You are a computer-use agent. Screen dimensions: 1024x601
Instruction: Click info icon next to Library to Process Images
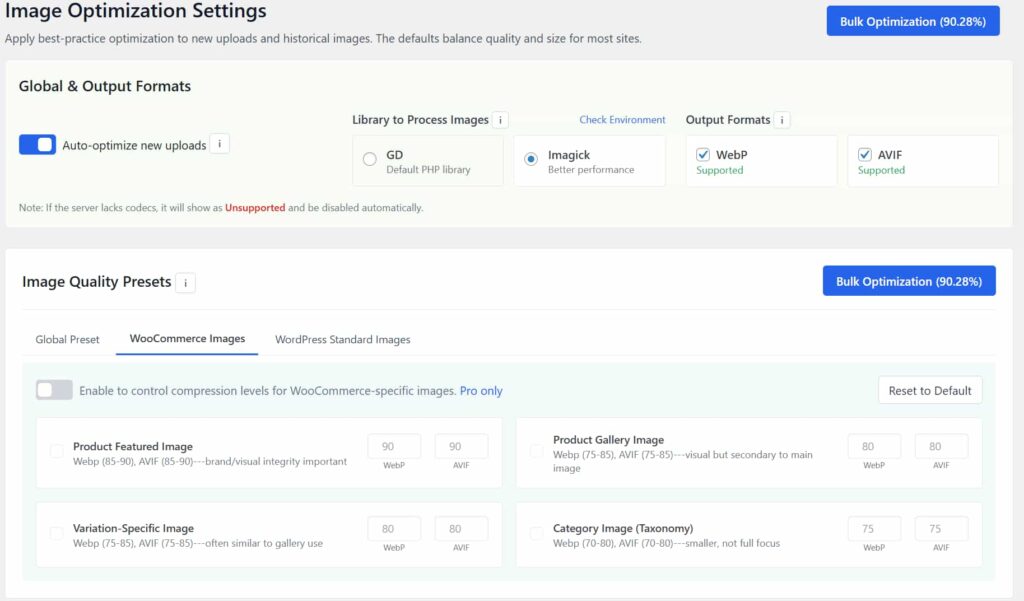pos(500,120)
